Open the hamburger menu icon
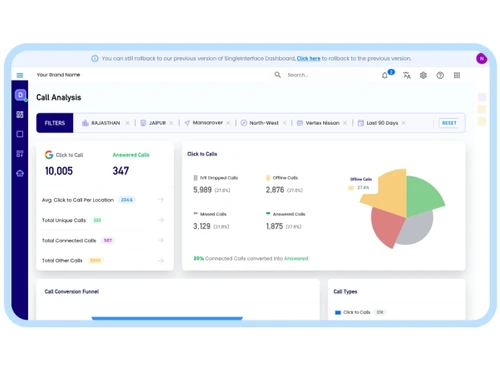Screen dimensions: 500x375 20,75
